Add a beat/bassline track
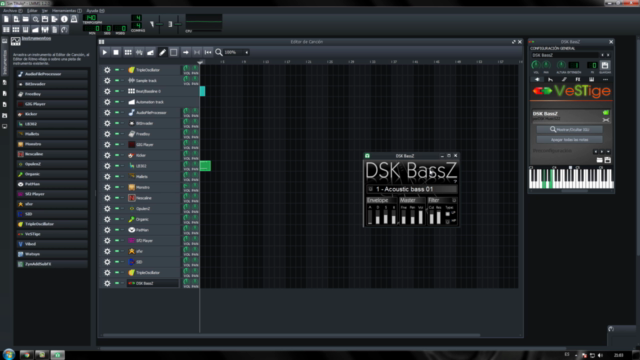640x360 pixels. [128, 52]
